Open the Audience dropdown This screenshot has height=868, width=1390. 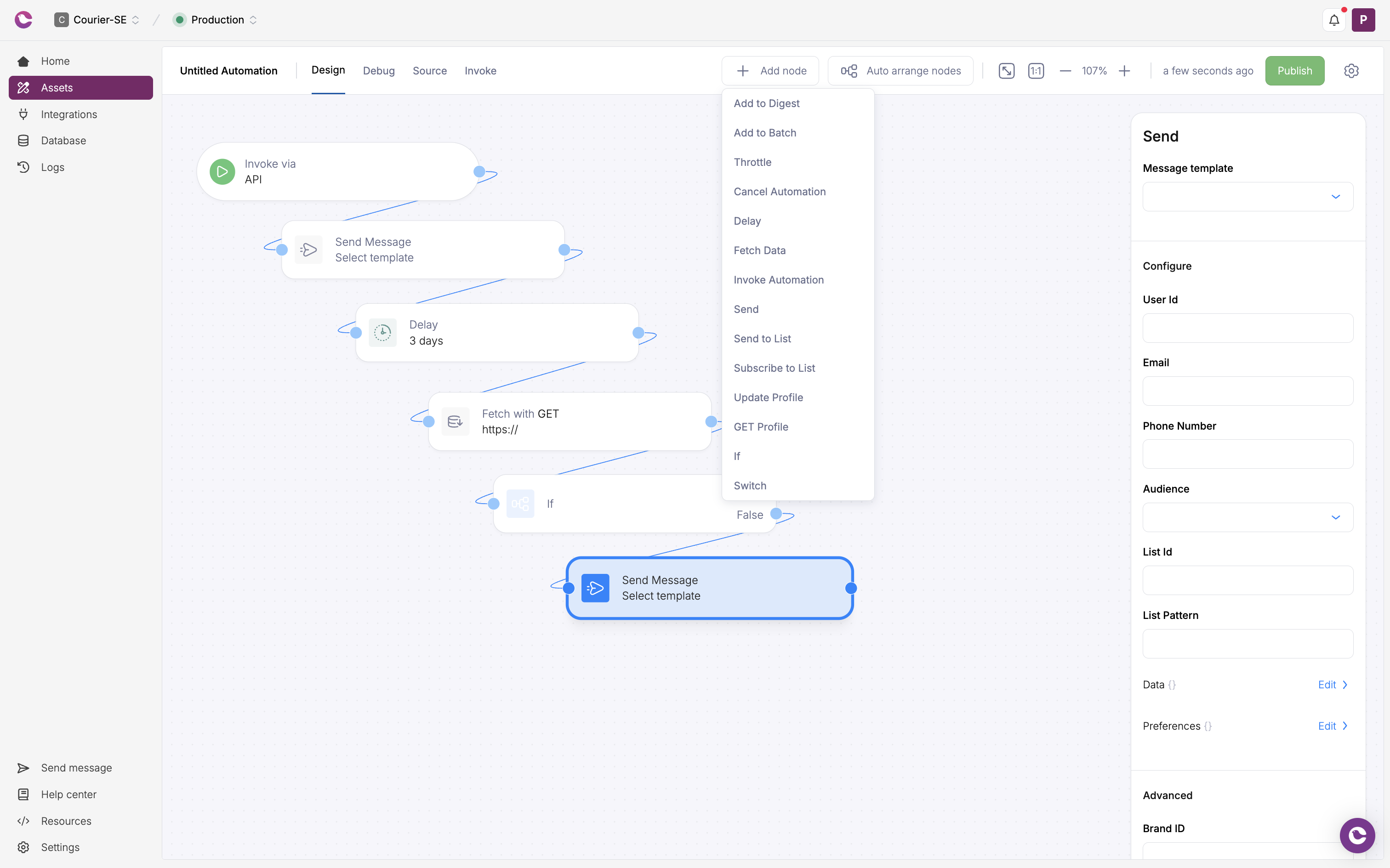click(x=1336, y=517)
